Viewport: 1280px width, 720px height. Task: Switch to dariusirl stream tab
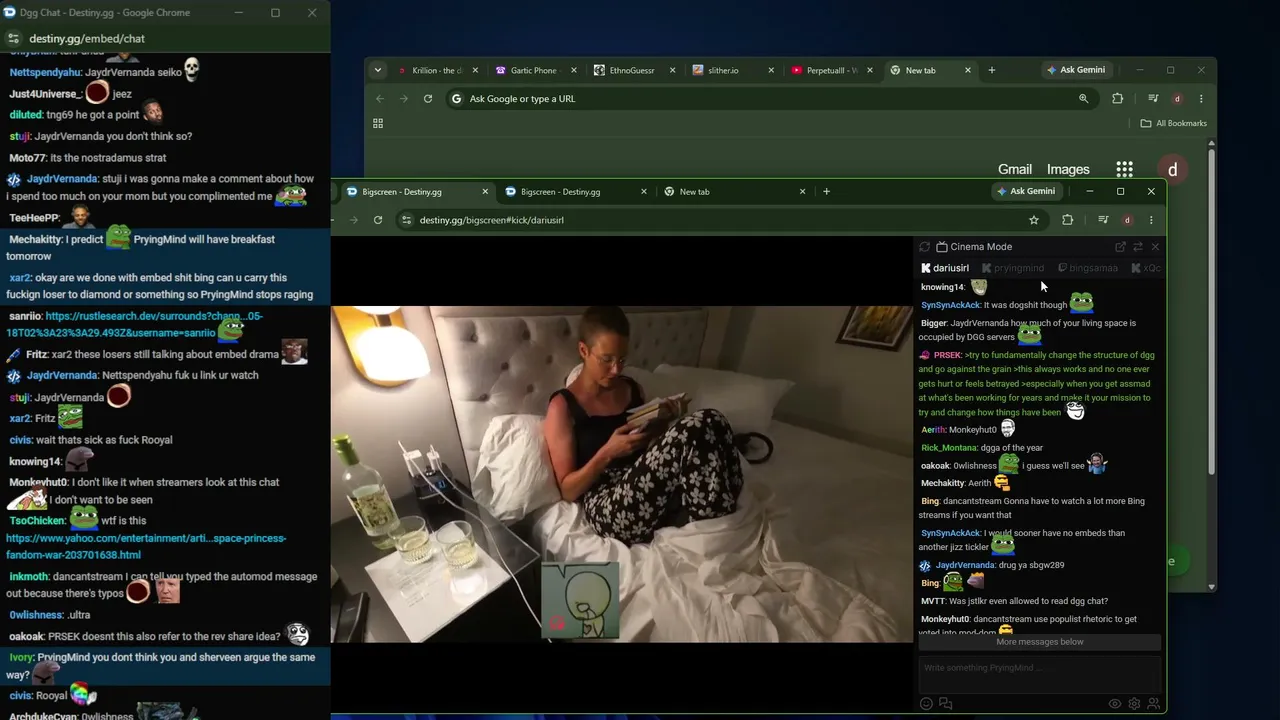[x=945, y=268]
